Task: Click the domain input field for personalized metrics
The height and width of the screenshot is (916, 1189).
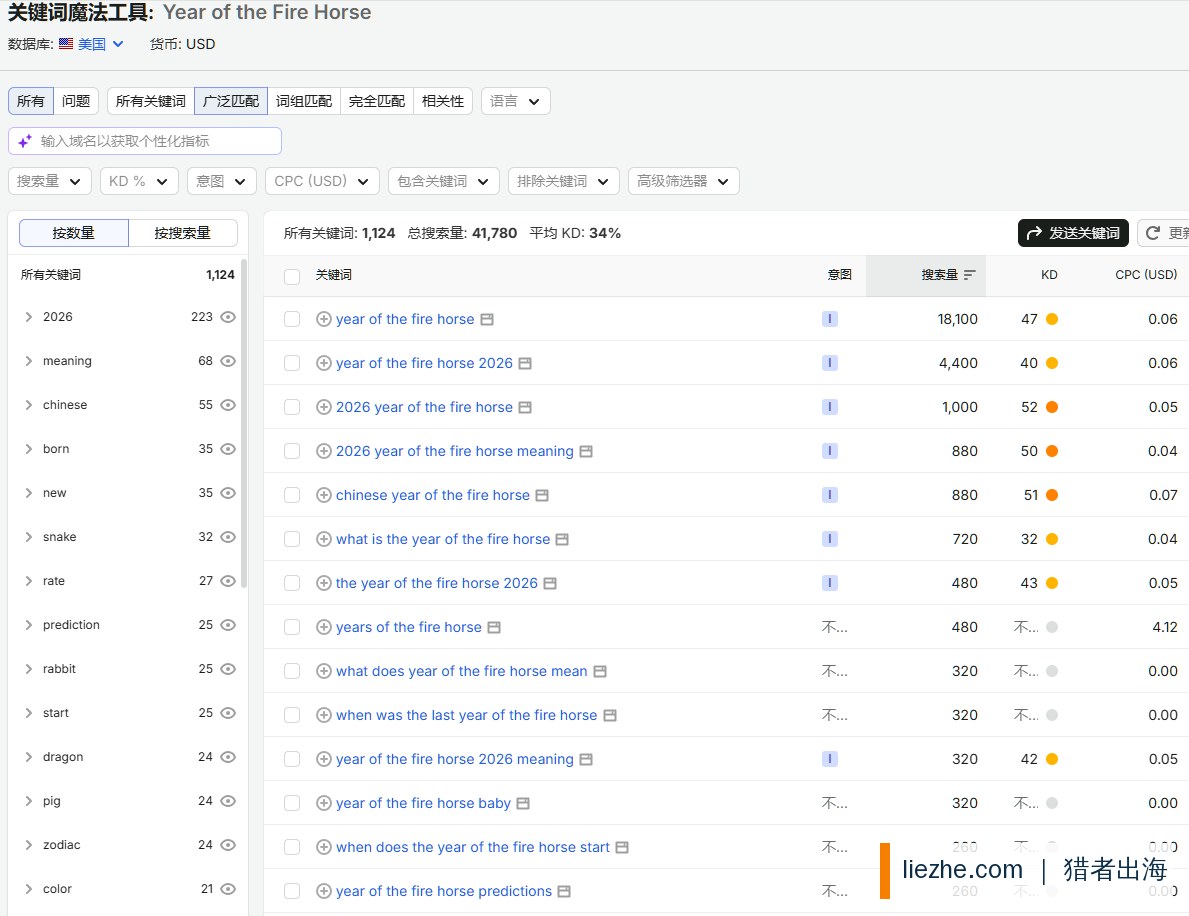Action: pos(145,141)
